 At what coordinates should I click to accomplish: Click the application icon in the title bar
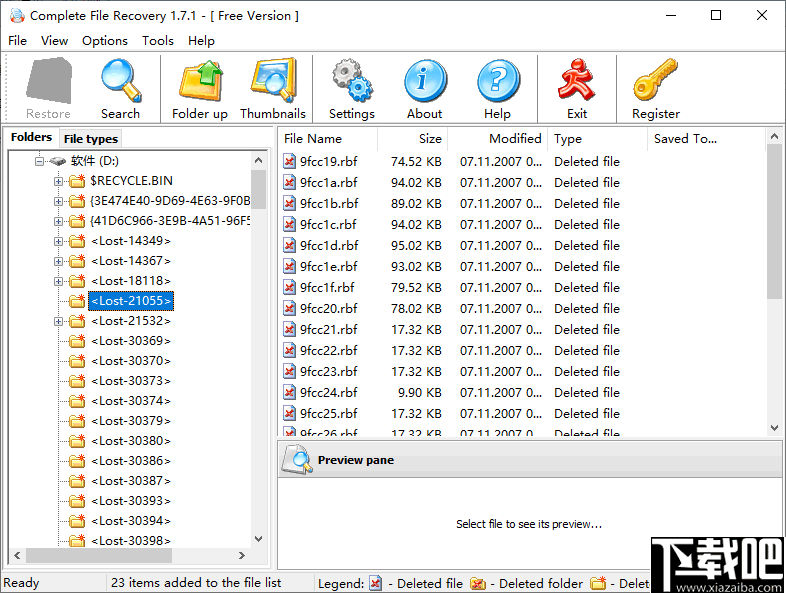point(17,16)
